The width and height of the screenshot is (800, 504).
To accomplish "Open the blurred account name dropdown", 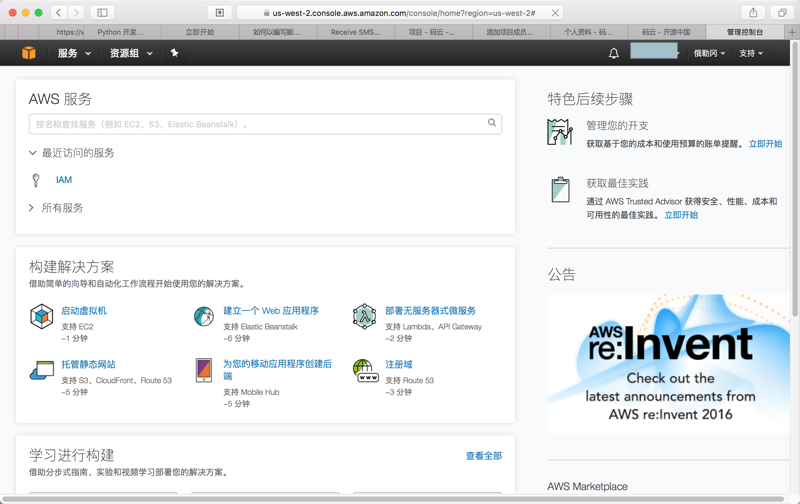I will click(655, 51).
